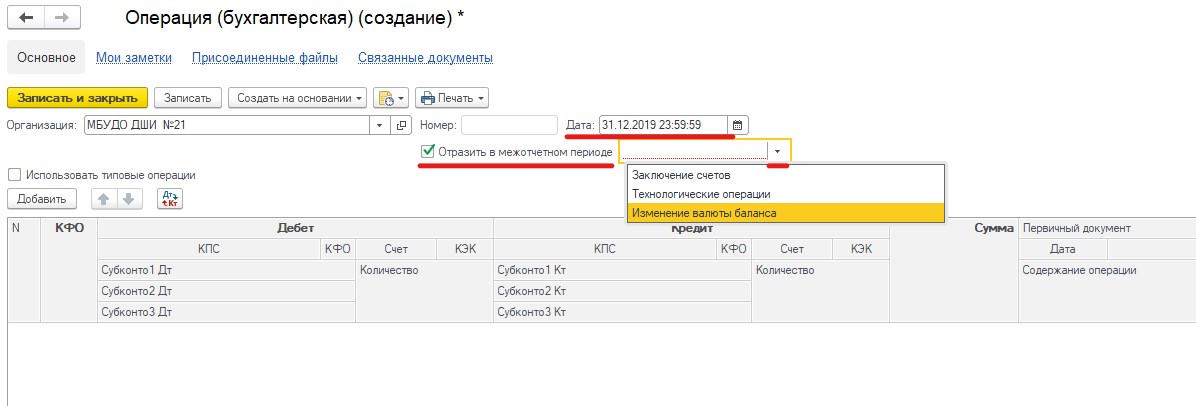This screenshot has width=1196, height=406.
Task: Open the document-with-clock icon dropdown
Action: 391,98
